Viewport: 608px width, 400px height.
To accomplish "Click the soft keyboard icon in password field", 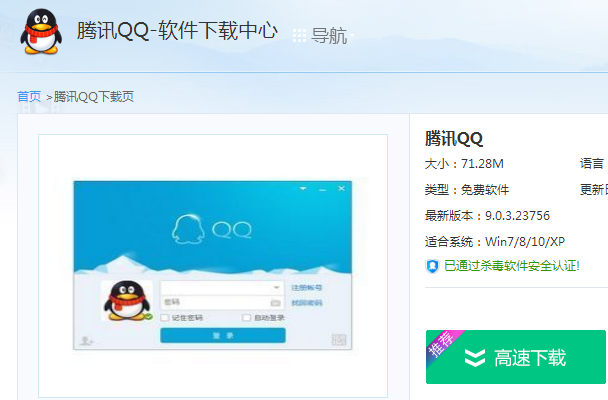I will pos(275,303).
